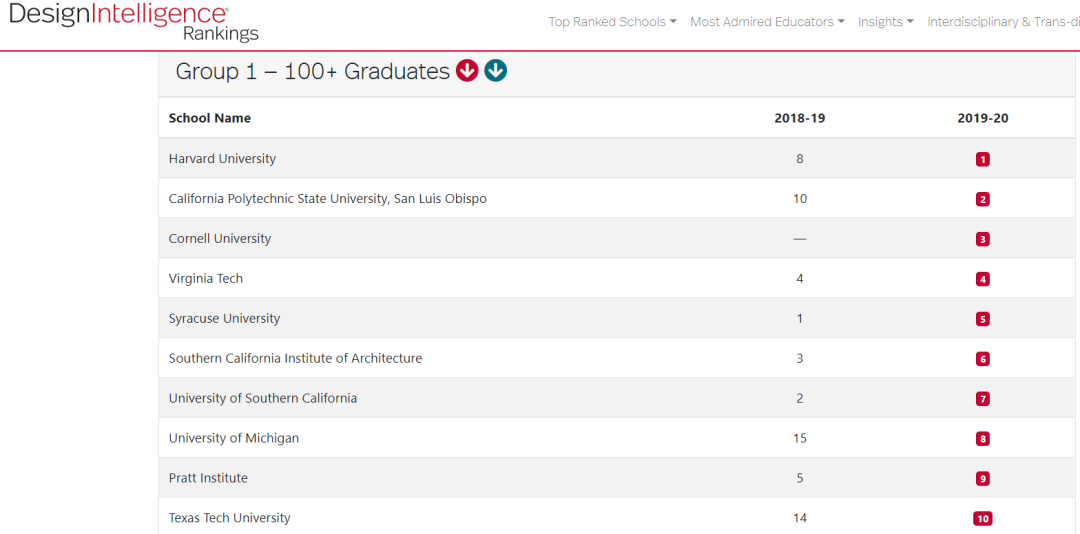The height and width of the screenshot is (534, 1080).
Task: Select the Virginia Tech row
Action: [x=206, y=279]
